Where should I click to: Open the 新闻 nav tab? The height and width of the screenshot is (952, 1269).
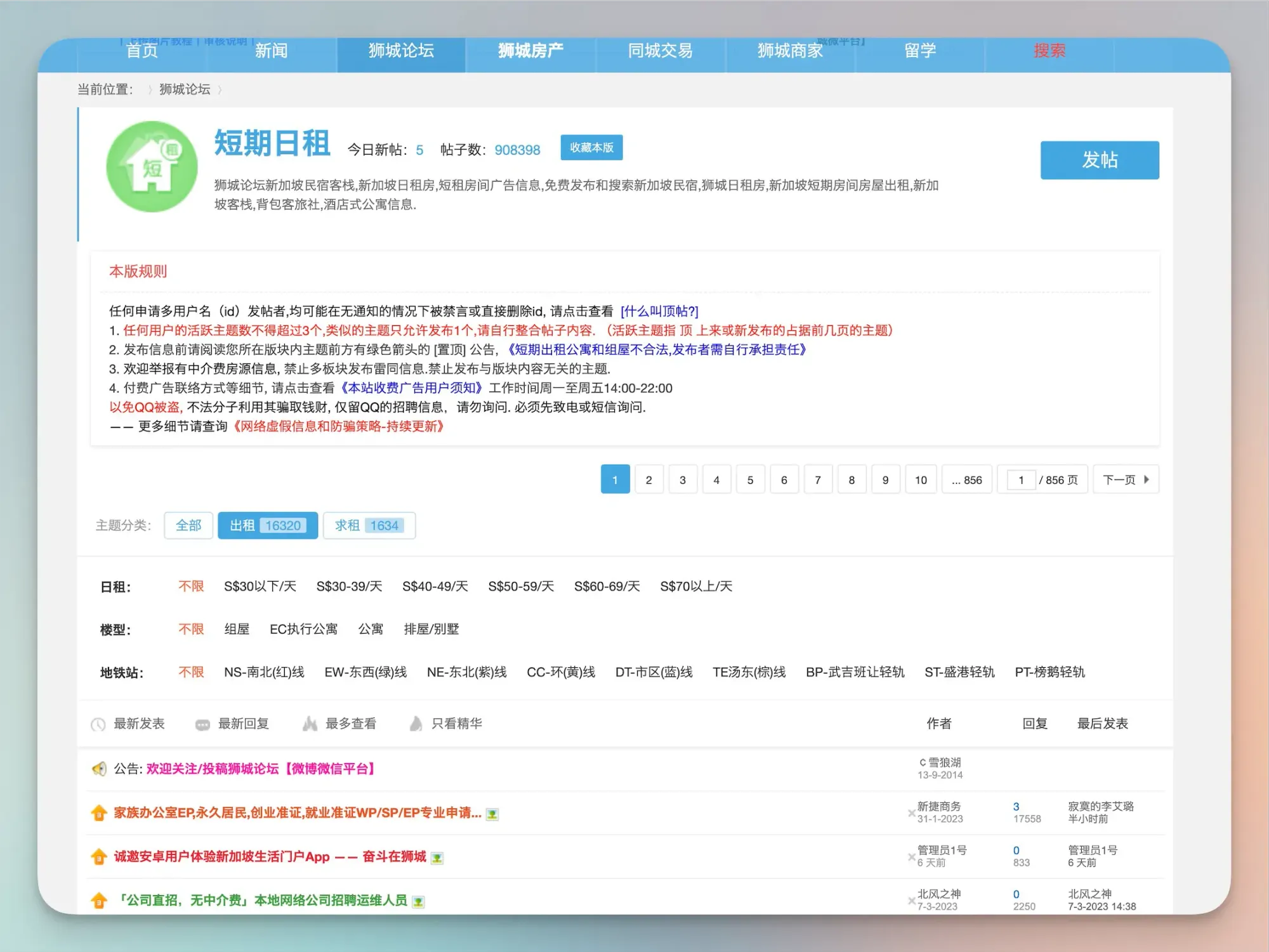click(x=272, y=51)
